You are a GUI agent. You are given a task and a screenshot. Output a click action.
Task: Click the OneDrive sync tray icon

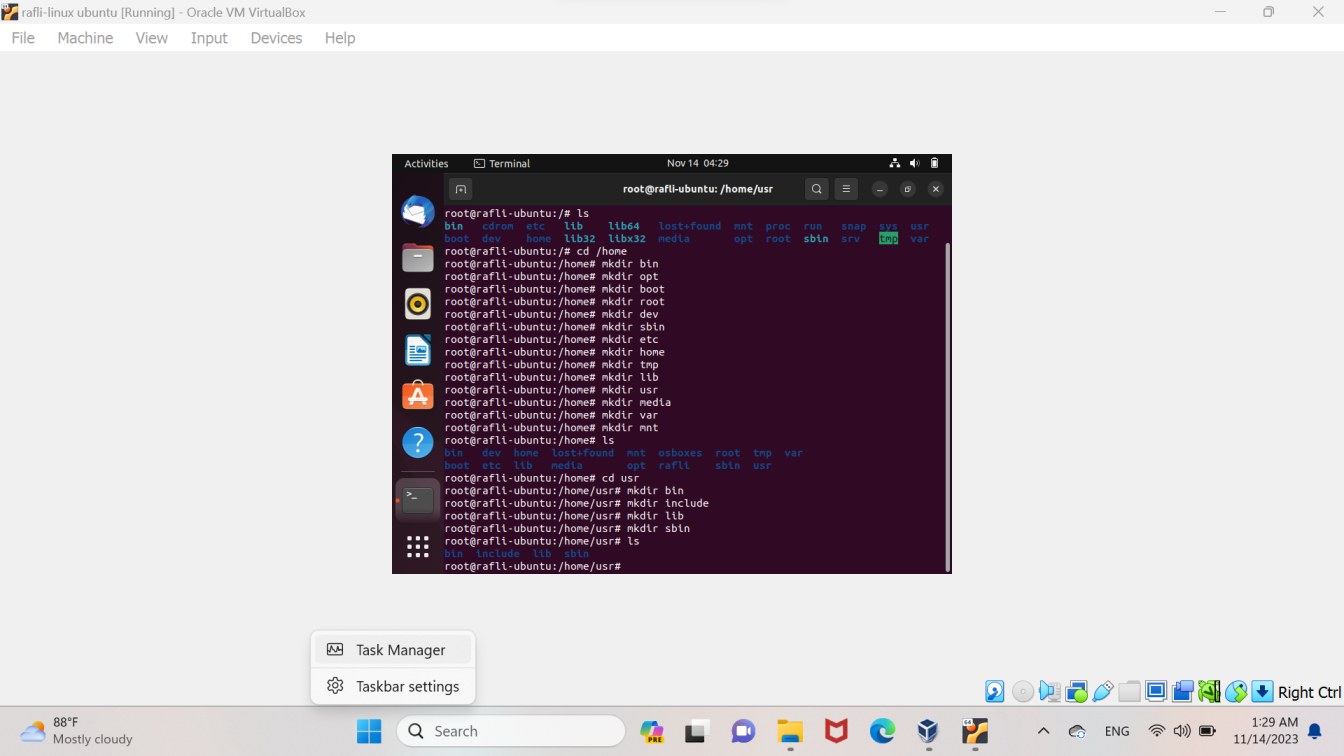pos(1077,731)
